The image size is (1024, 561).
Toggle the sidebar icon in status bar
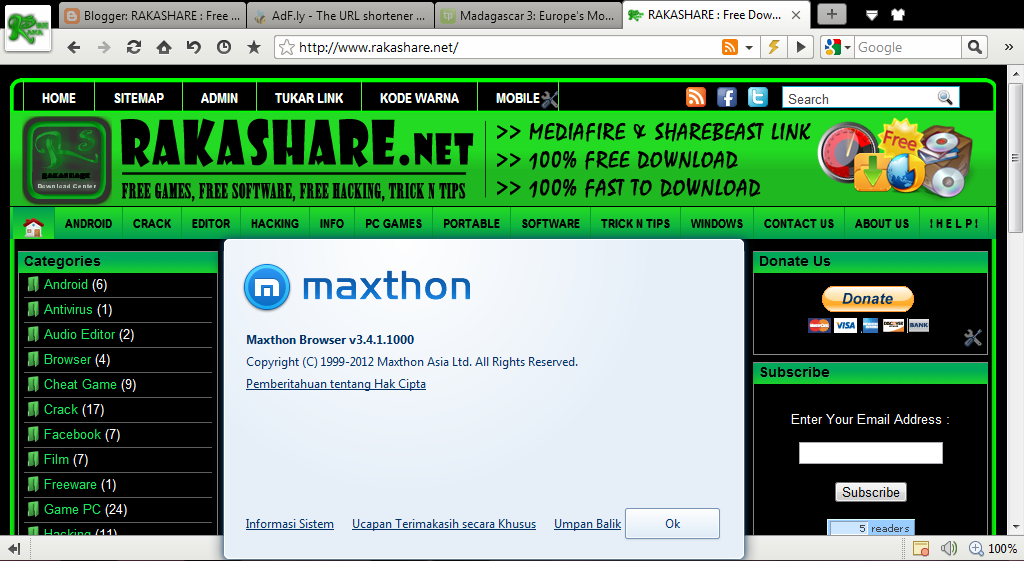click(x=14, y=549)
